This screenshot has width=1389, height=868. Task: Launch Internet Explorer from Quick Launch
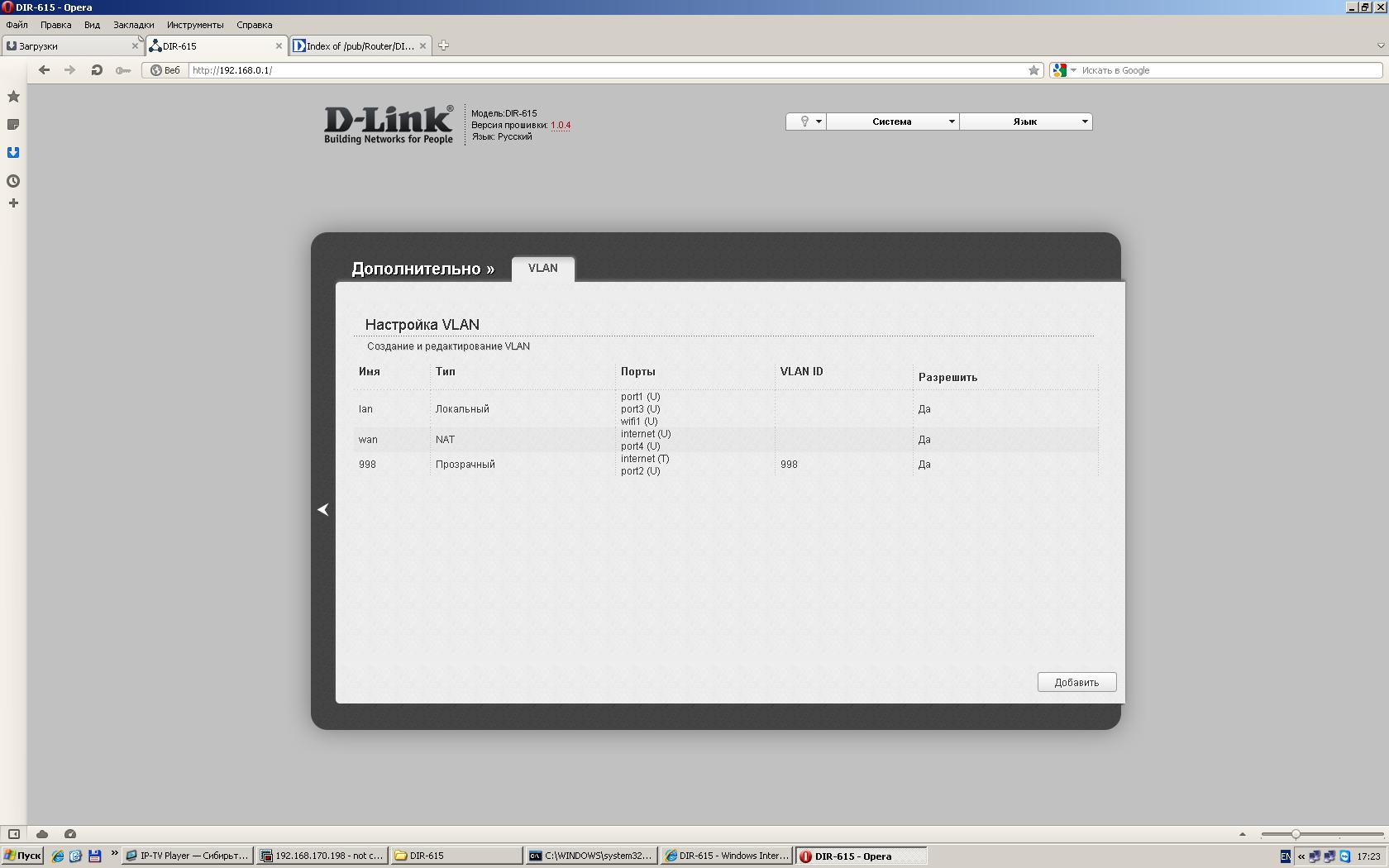coord(57,856)
